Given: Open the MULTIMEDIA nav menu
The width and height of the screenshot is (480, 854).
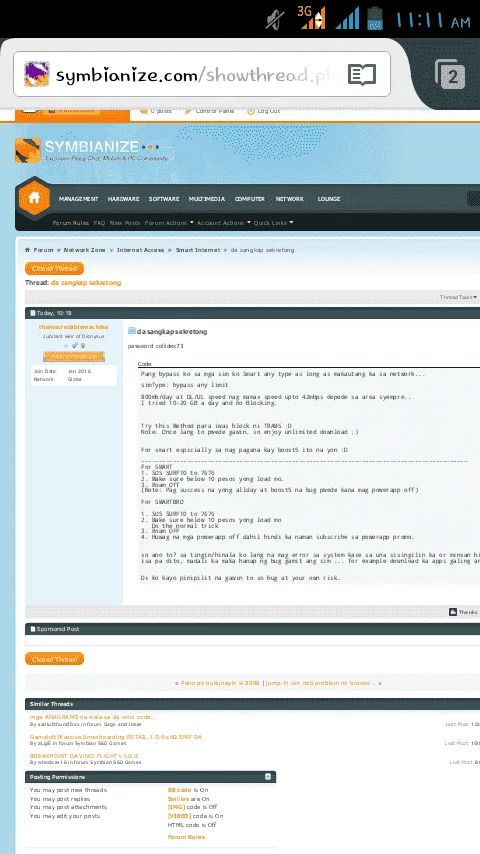Looking at the screenshot, I should (206, 199).
